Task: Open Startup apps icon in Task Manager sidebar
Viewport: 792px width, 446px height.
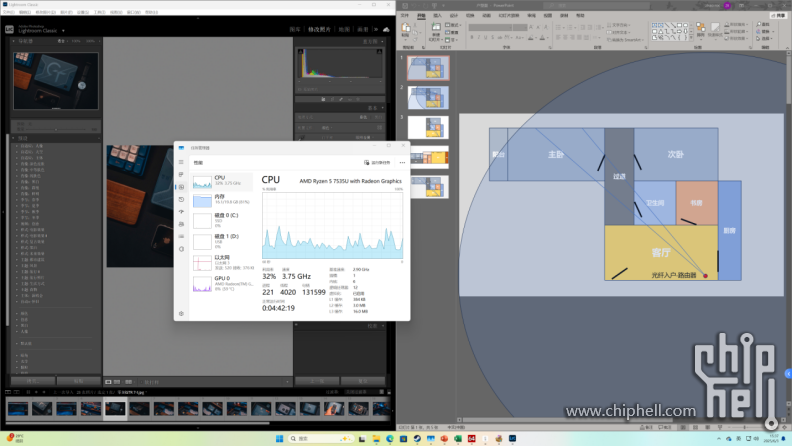Action: point(181,212)
